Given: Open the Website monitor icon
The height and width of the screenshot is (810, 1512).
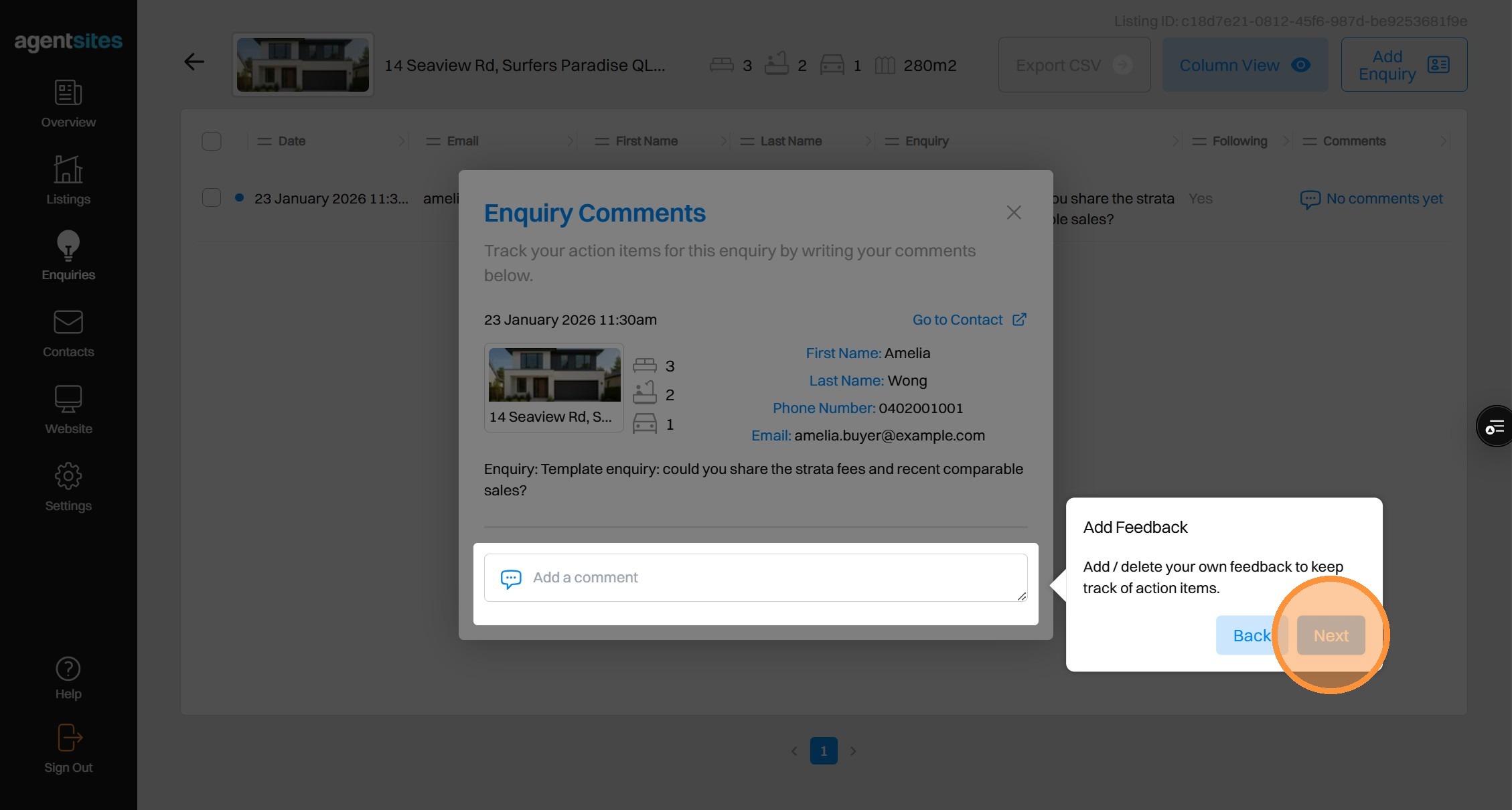Looking at the screenshot, I should 68,399.
